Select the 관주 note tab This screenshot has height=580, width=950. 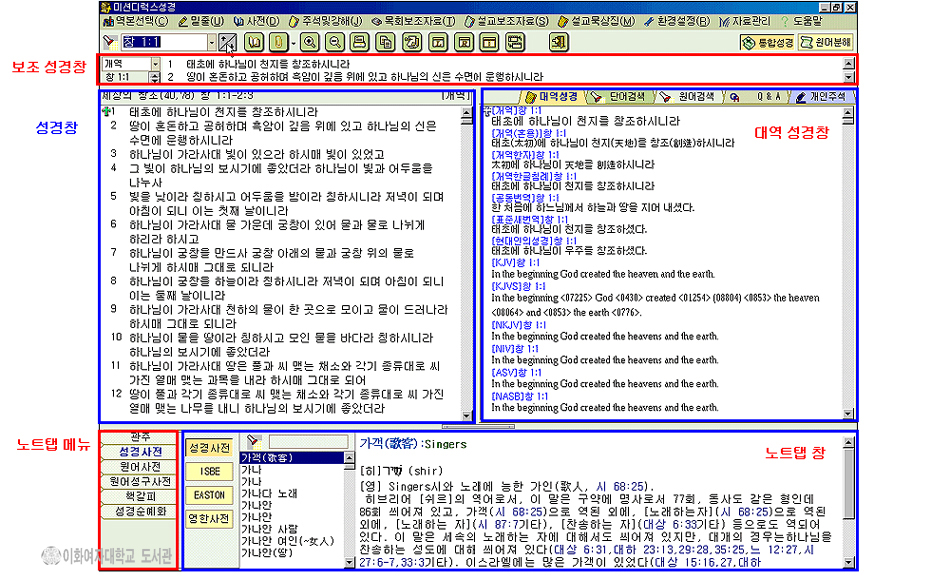[140, 437]
